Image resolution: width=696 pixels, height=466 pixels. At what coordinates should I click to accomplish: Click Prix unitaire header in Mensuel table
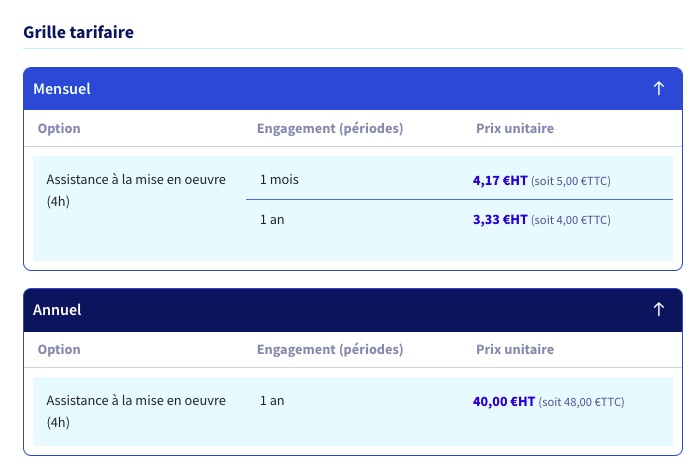515,128
